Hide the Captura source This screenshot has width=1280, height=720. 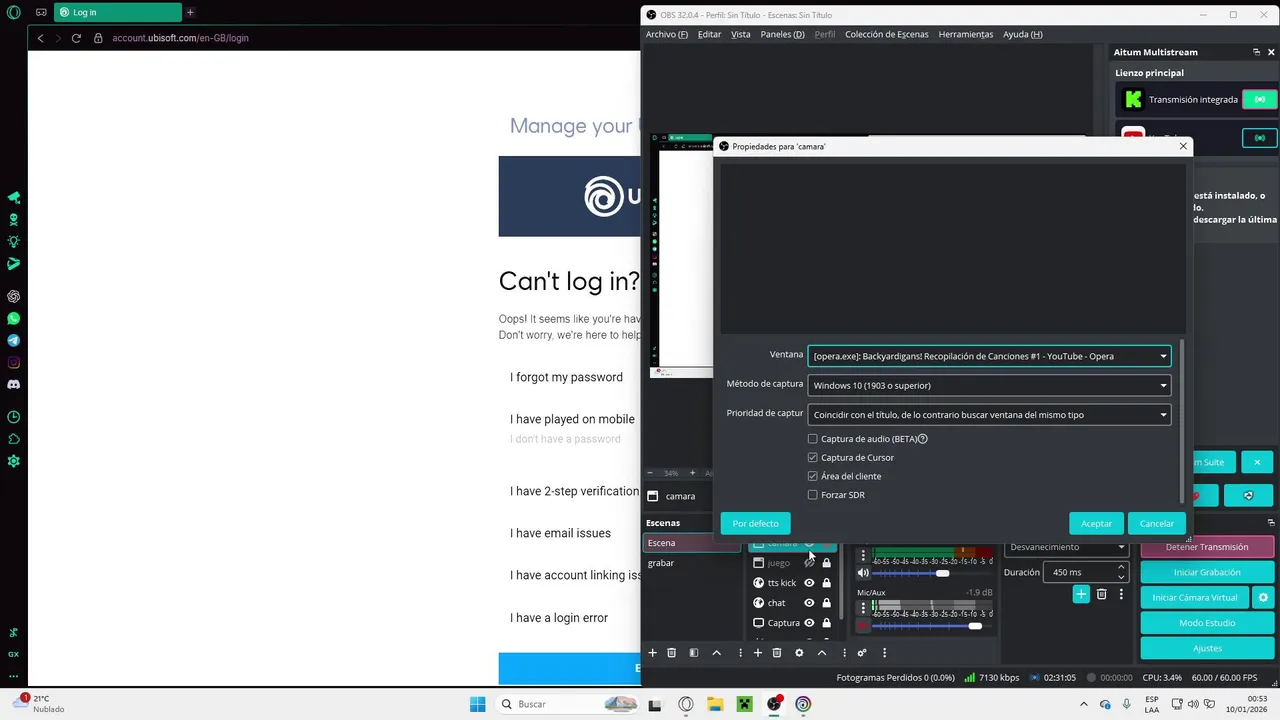pyautogui.click(x=810, y=623)
